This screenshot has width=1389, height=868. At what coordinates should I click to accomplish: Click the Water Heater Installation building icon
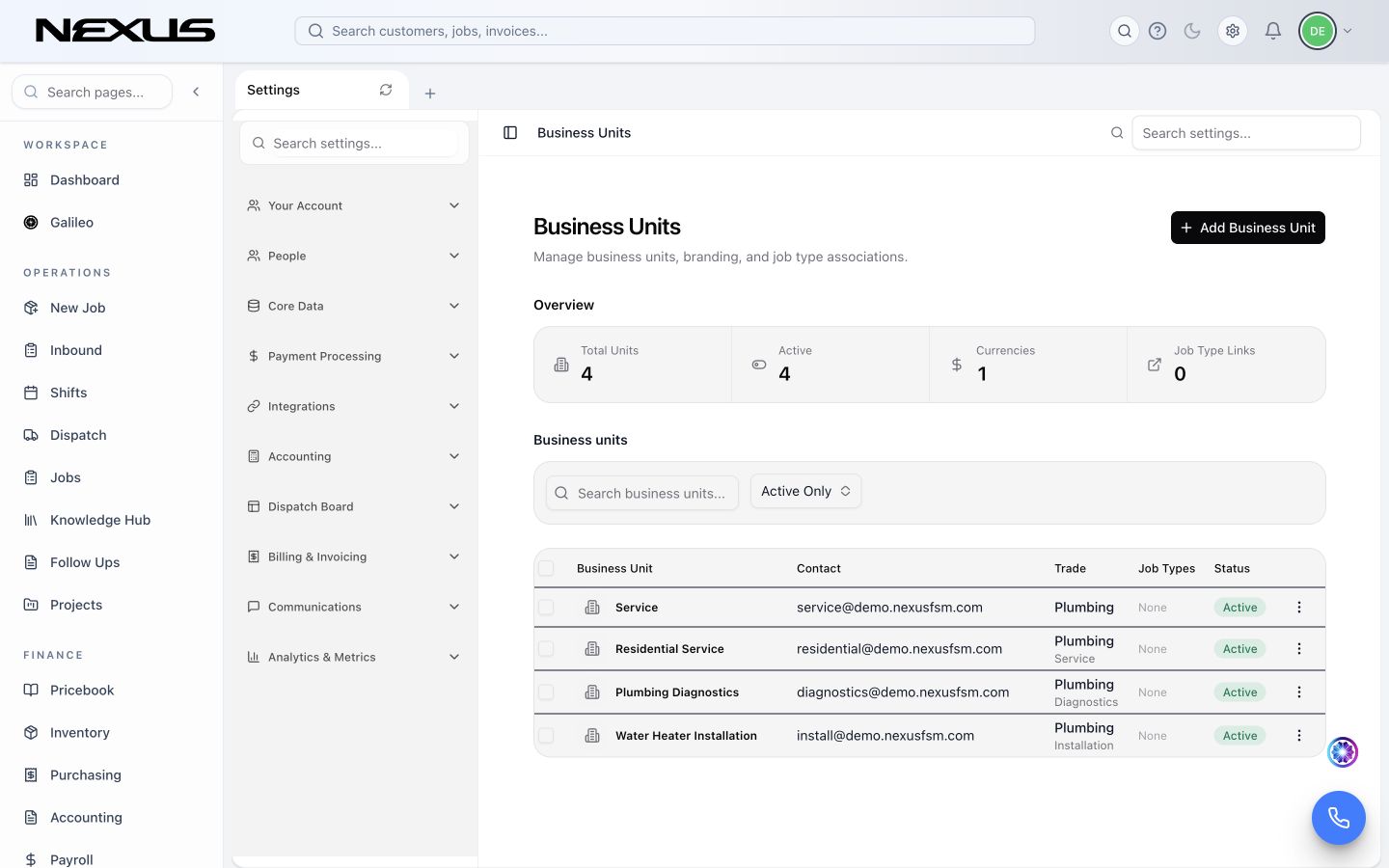point(592,736)
